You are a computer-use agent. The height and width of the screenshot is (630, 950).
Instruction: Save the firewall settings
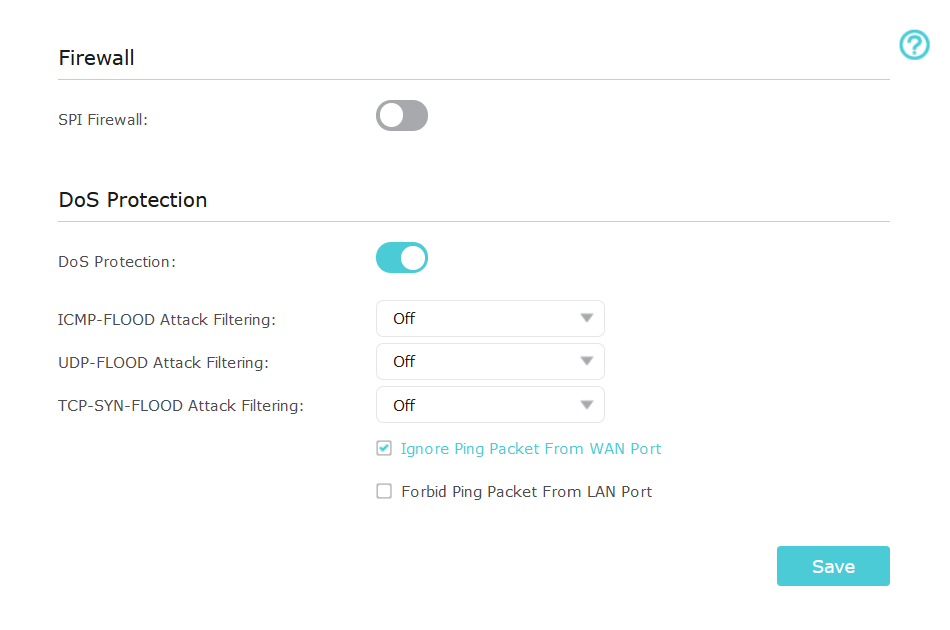(x=832, y=566)
